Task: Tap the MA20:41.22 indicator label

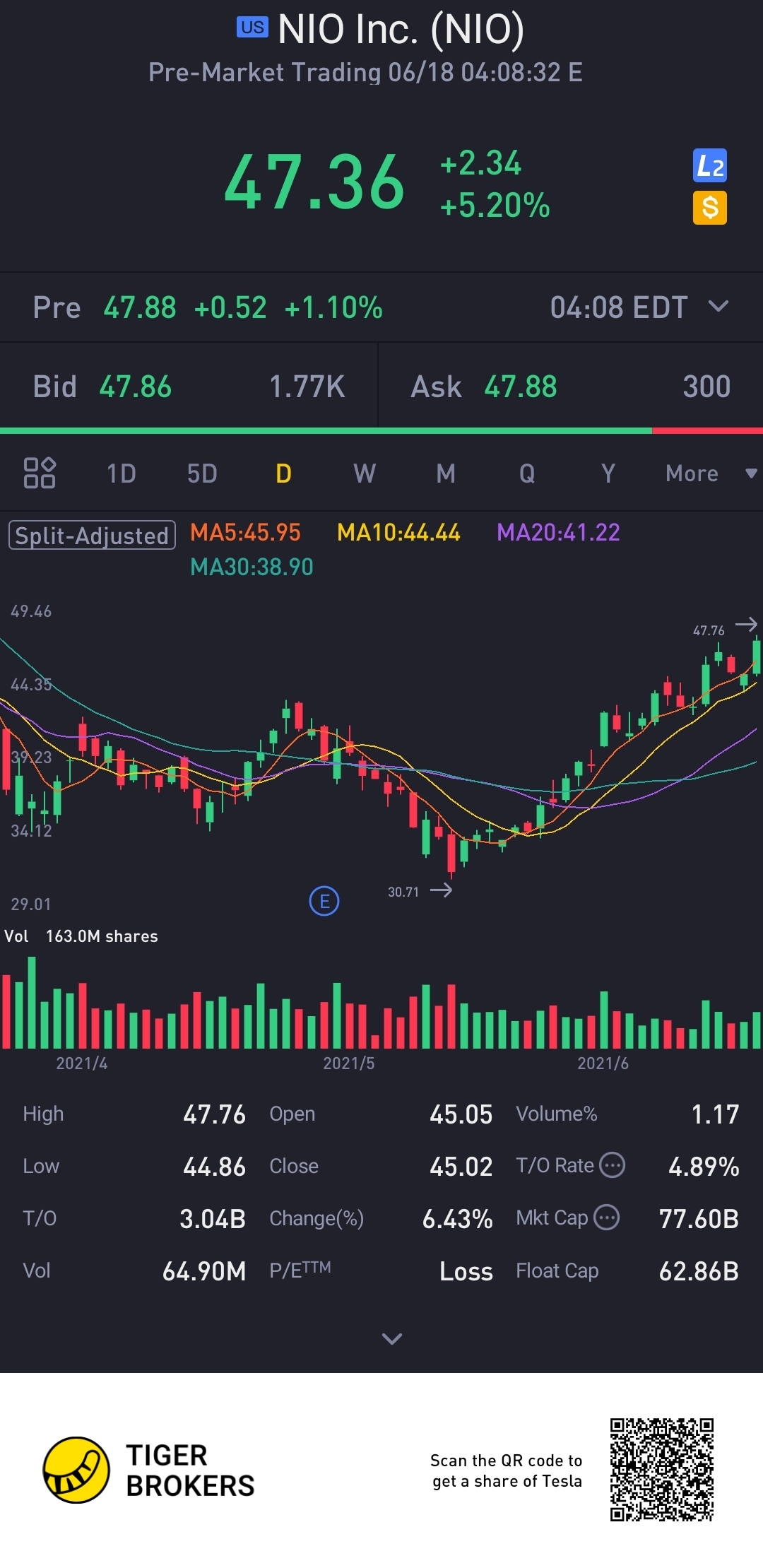Action: [558, 532]
